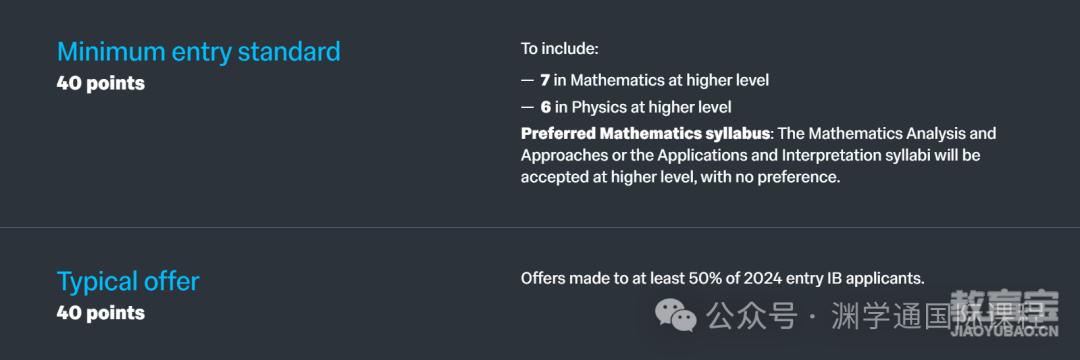
Task: Click the Preferred Mathematics syllabus bold label
Action: [x=645, y=133]
